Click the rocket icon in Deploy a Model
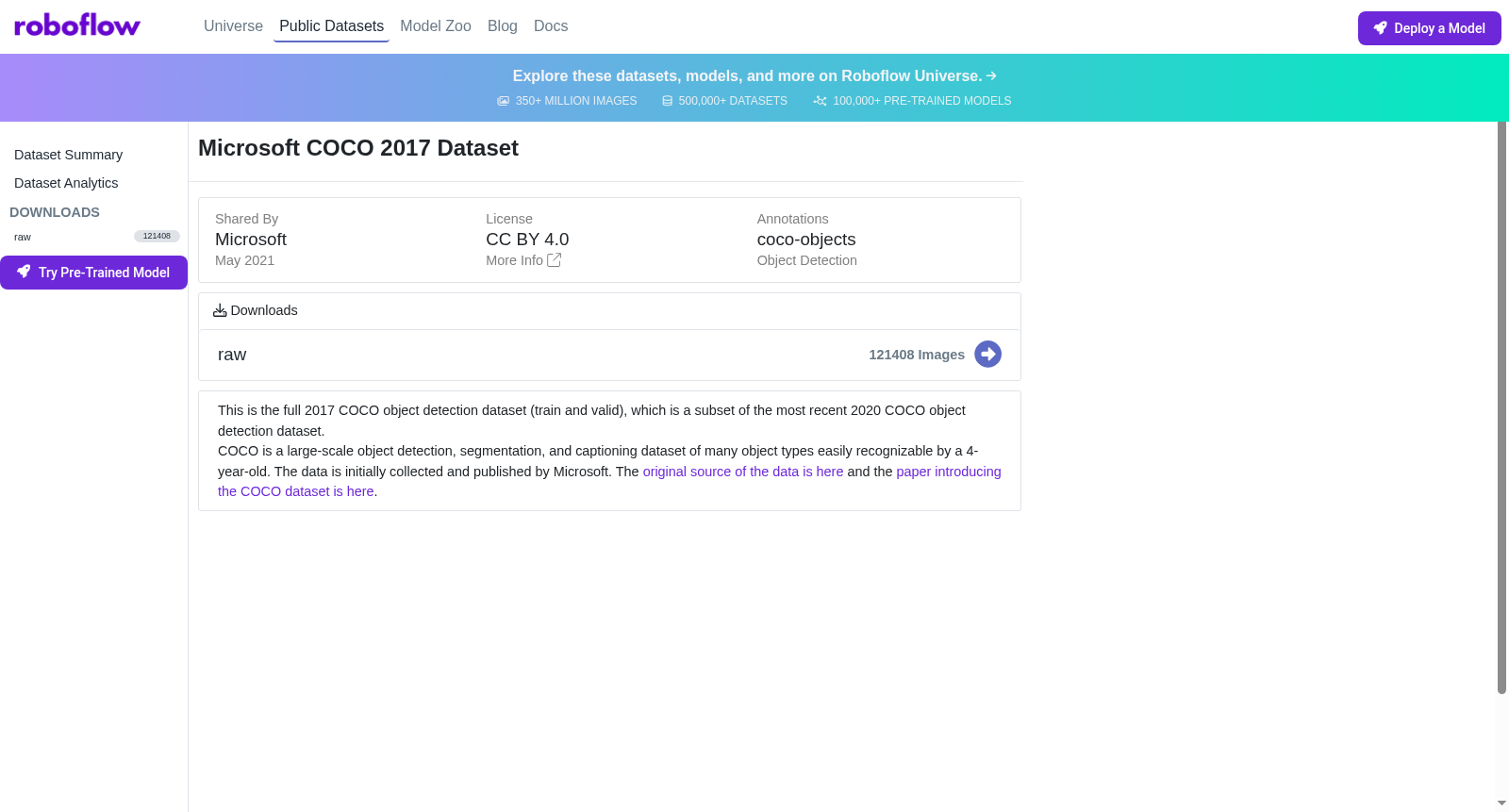Screen dimensions: 1509x812 [x=1380, y=28]
